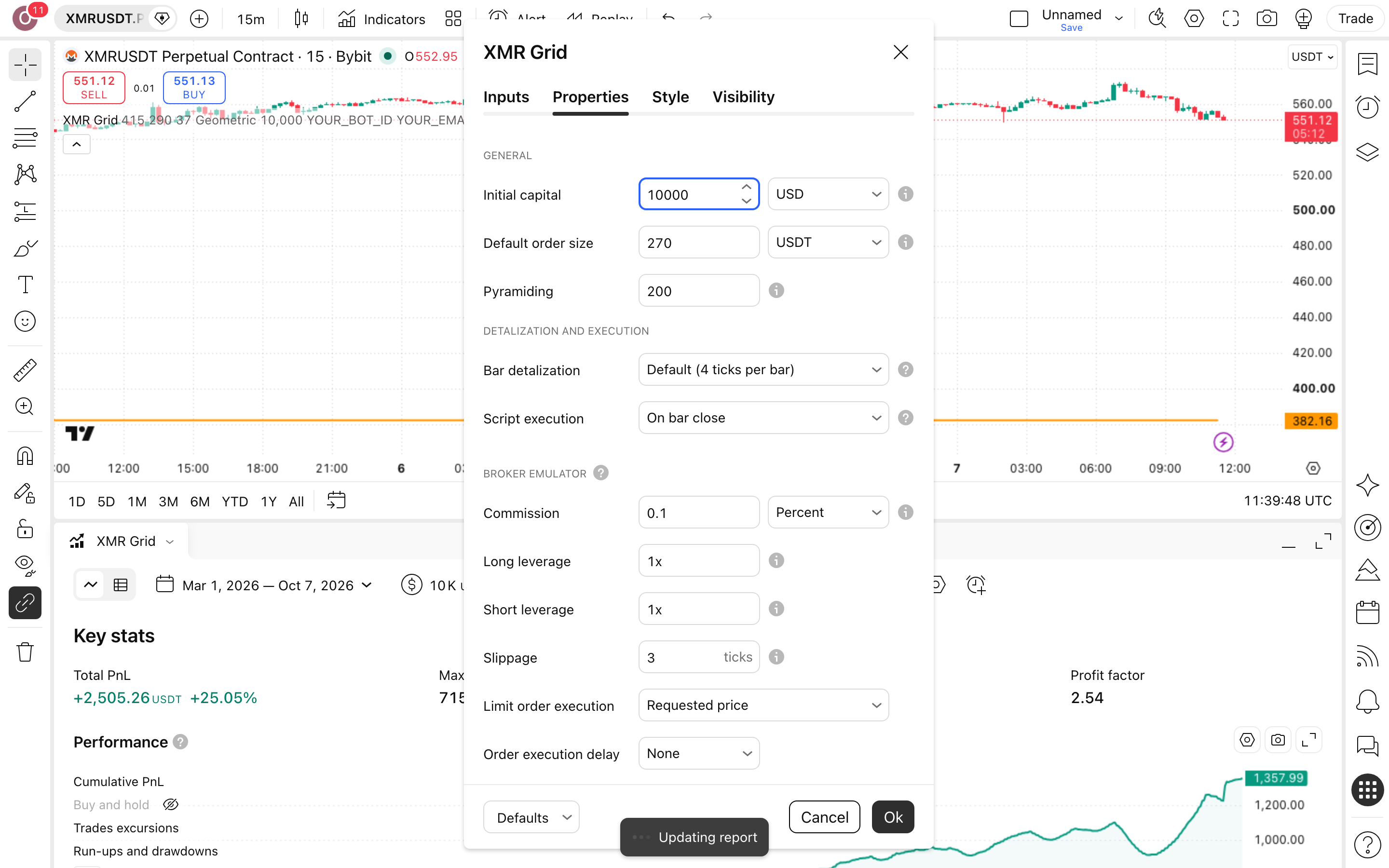The width and height of the screenshot is (1389, 868).
Task: Select the brush drawing tool
Action: click(25, 248)
